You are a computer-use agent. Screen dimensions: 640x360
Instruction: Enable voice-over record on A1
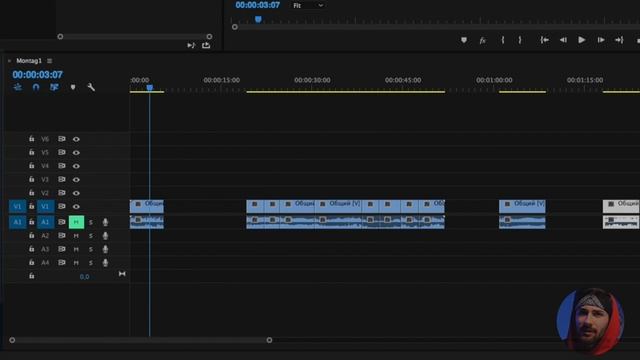pos(105,222)
